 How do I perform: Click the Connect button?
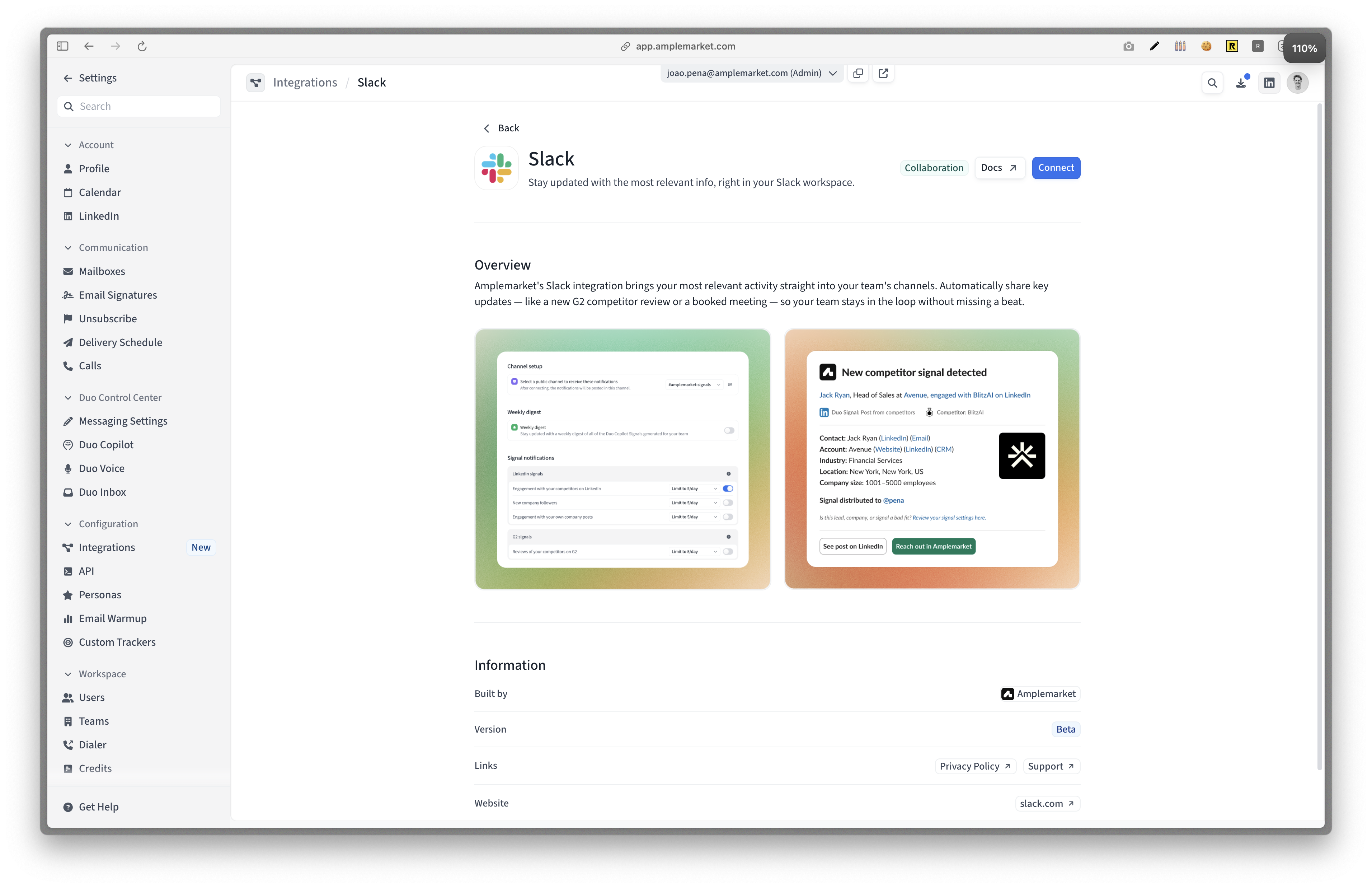click(x=1056, y=168)
